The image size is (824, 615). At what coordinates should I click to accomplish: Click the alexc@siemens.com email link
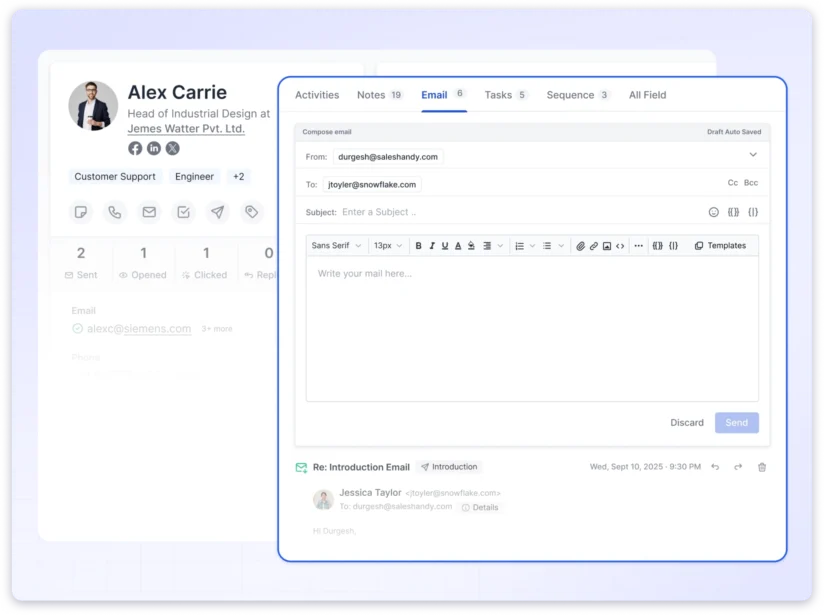pos(139,329)
